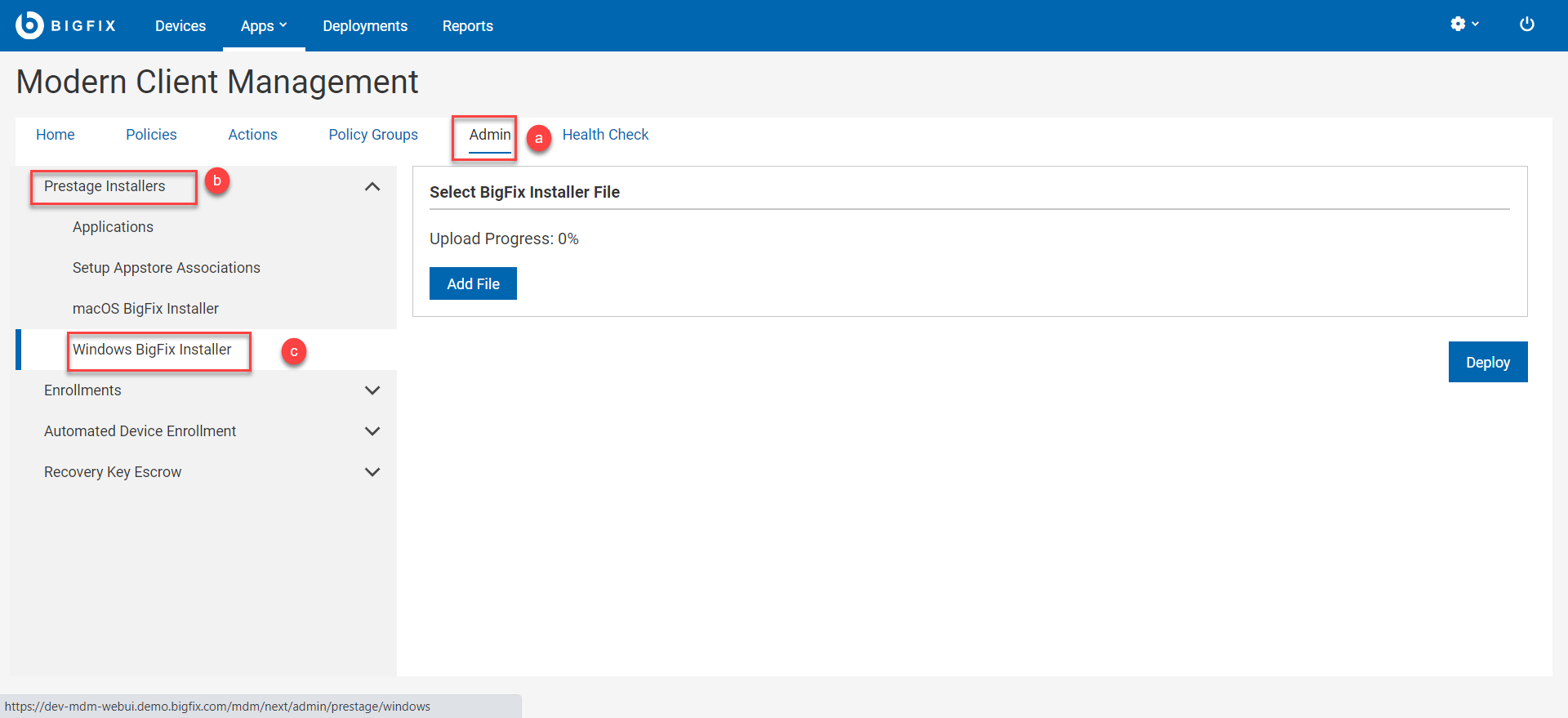Click the Enrollments section label

pyautogui.click(x=82, y=390)
